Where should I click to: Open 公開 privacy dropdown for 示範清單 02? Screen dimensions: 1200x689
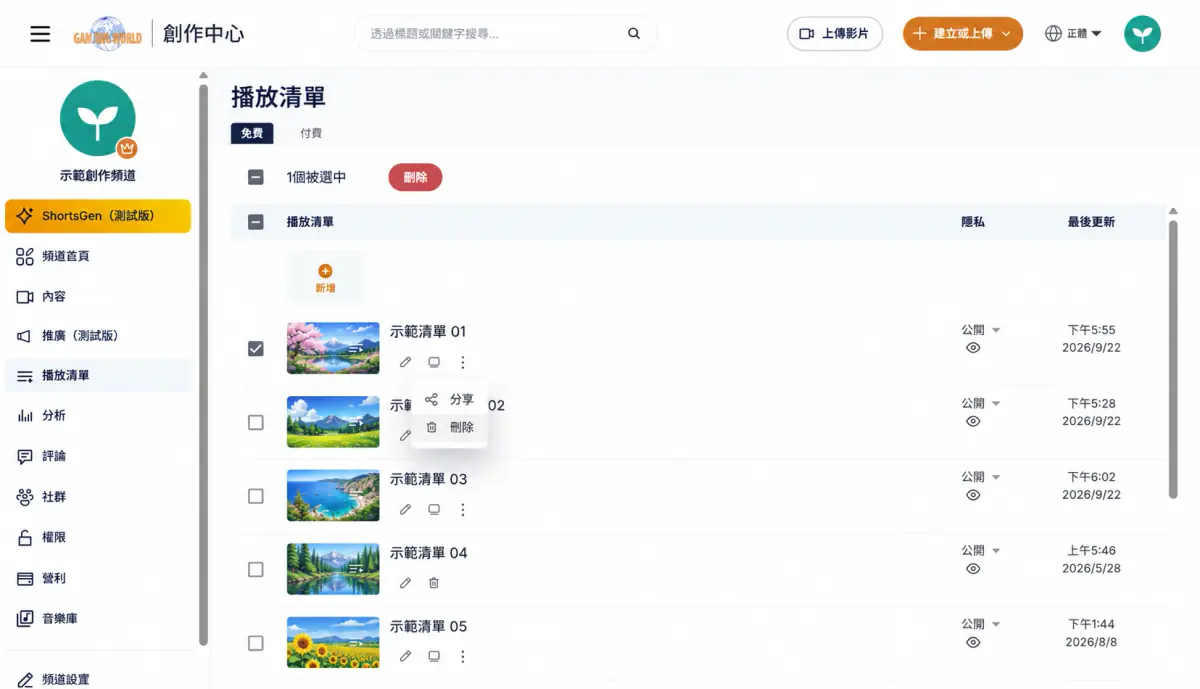(981, 403)
